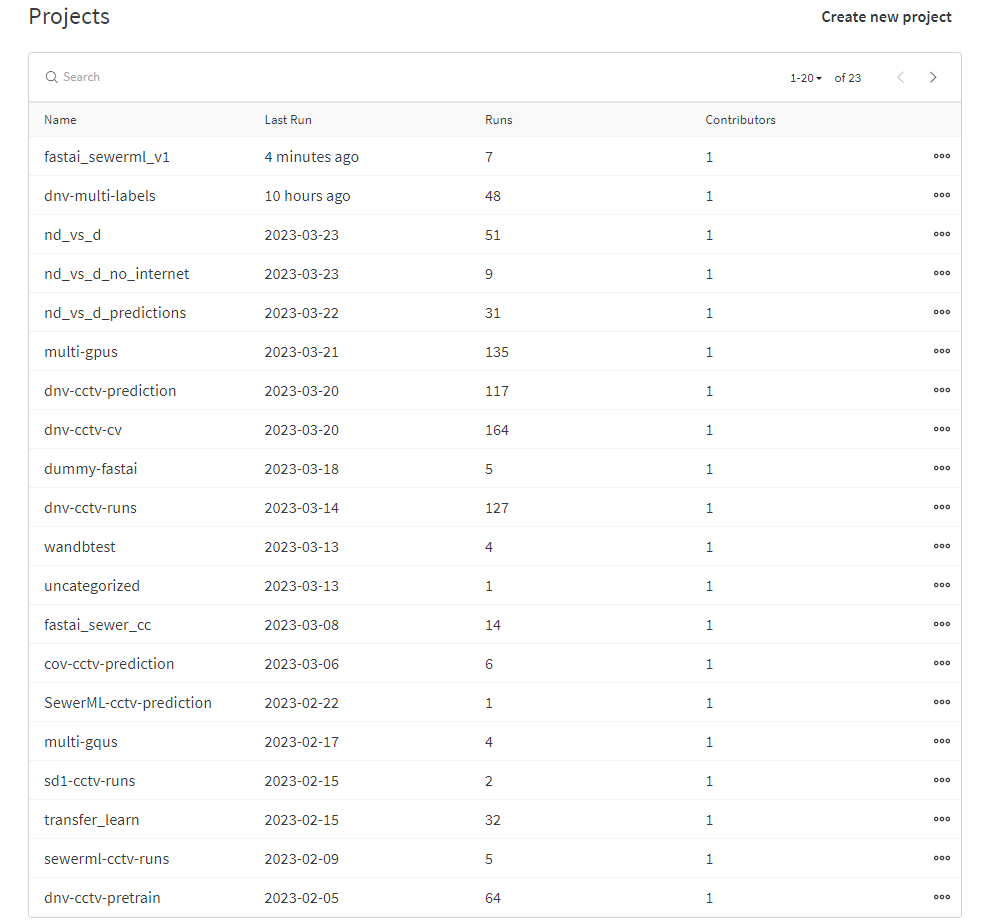
Task: Open the uncategorized project
Action: pyautogui.click(x=92, y=585)
